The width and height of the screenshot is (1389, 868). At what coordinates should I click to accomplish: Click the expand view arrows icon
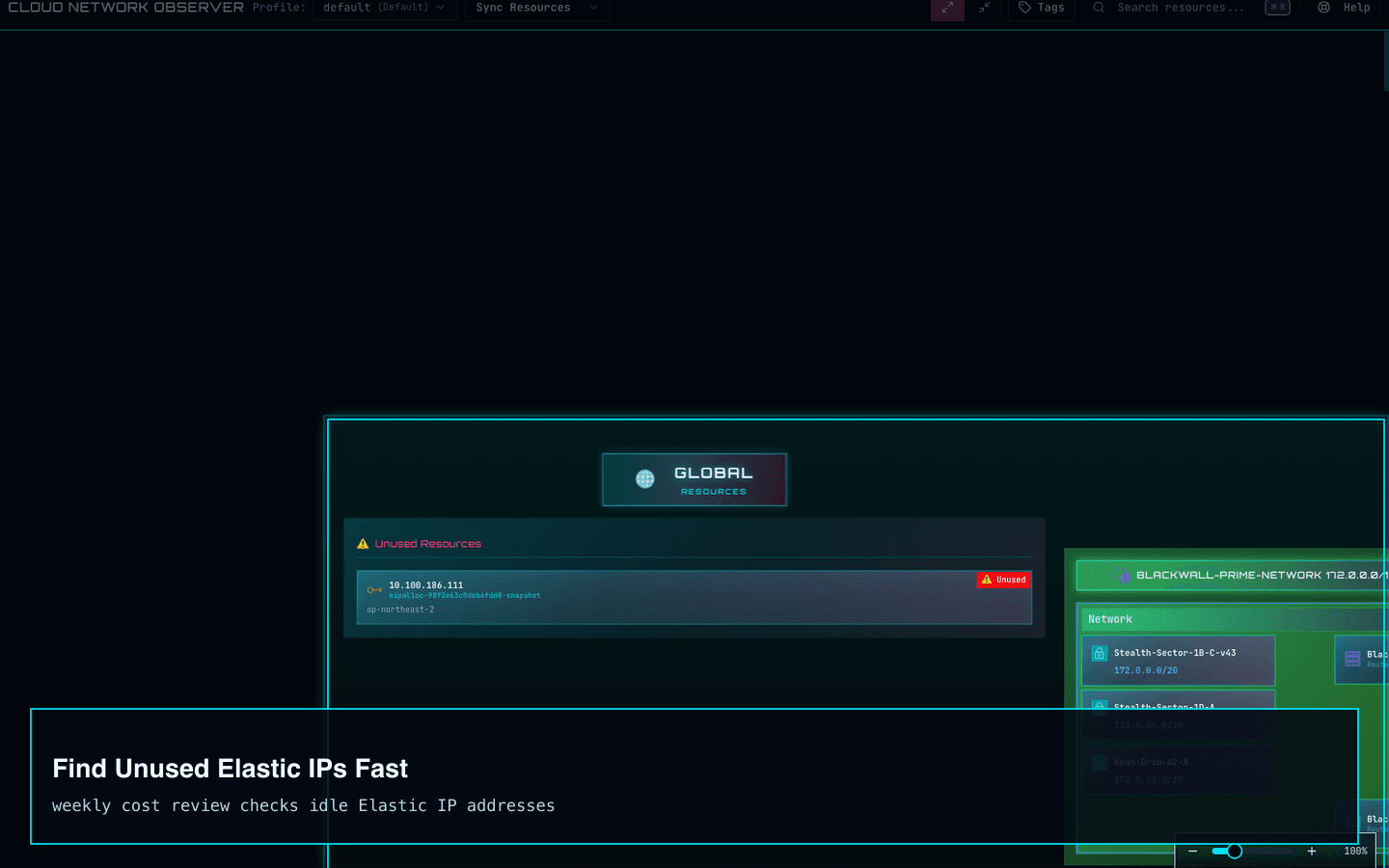[947, 8]
